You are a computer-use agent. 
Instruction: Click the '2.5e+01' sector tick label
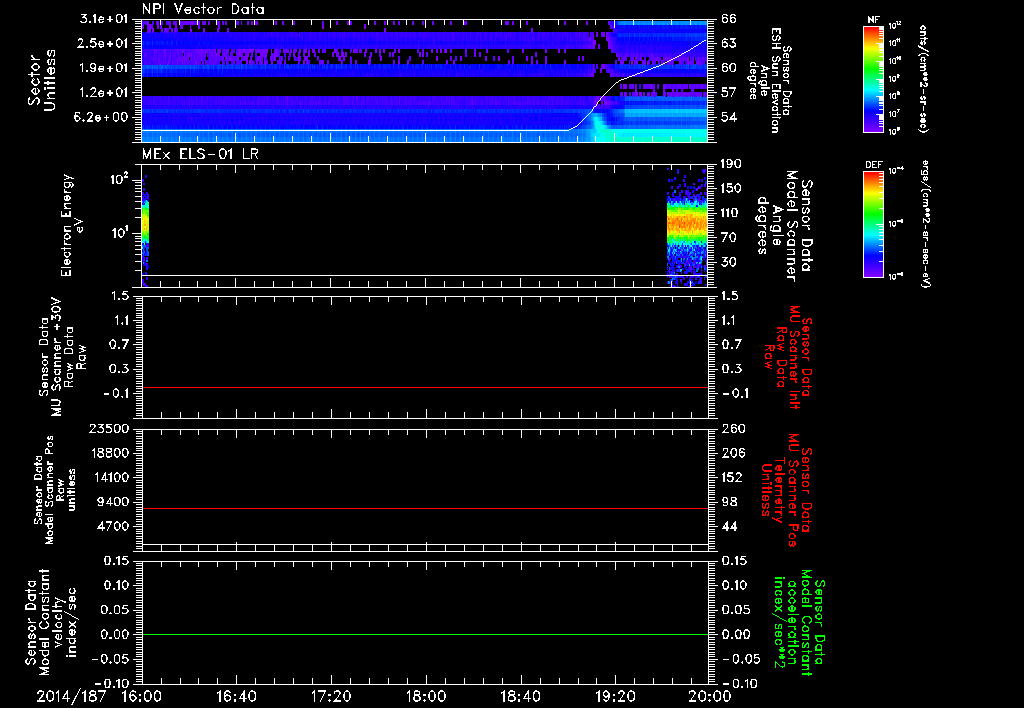104,43
